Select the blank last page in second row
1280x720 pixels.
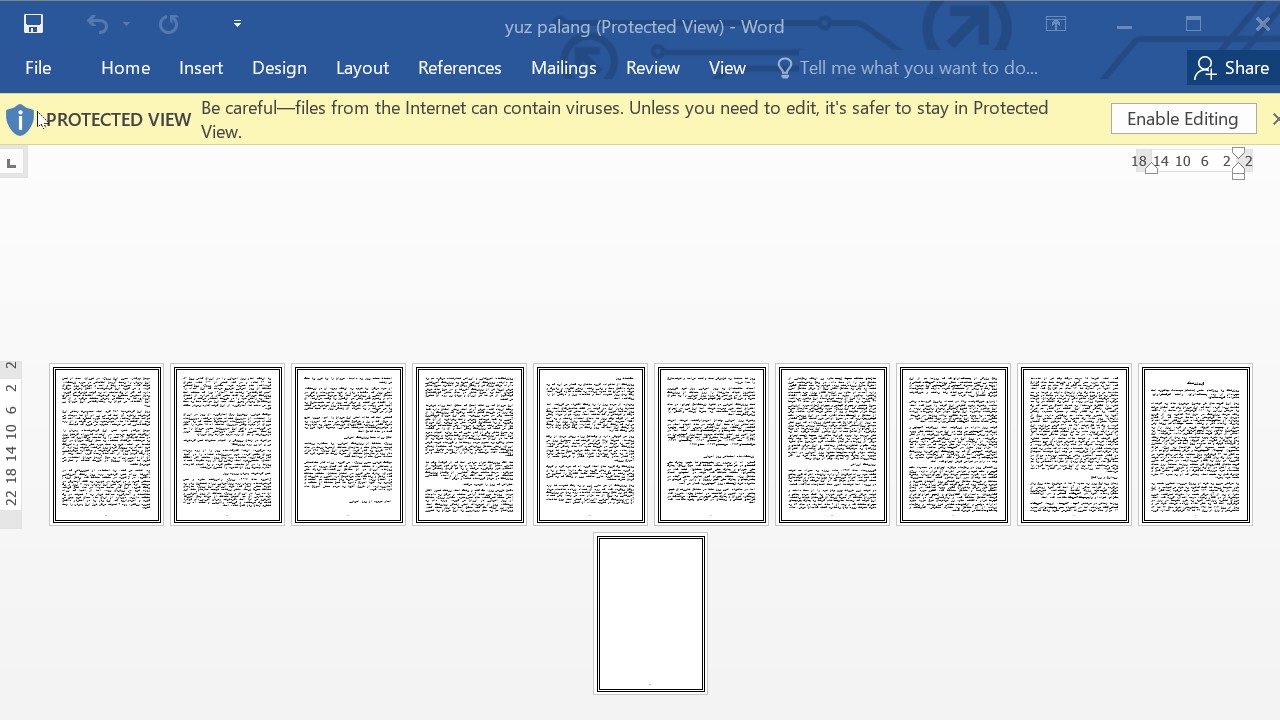pos(651,614)
